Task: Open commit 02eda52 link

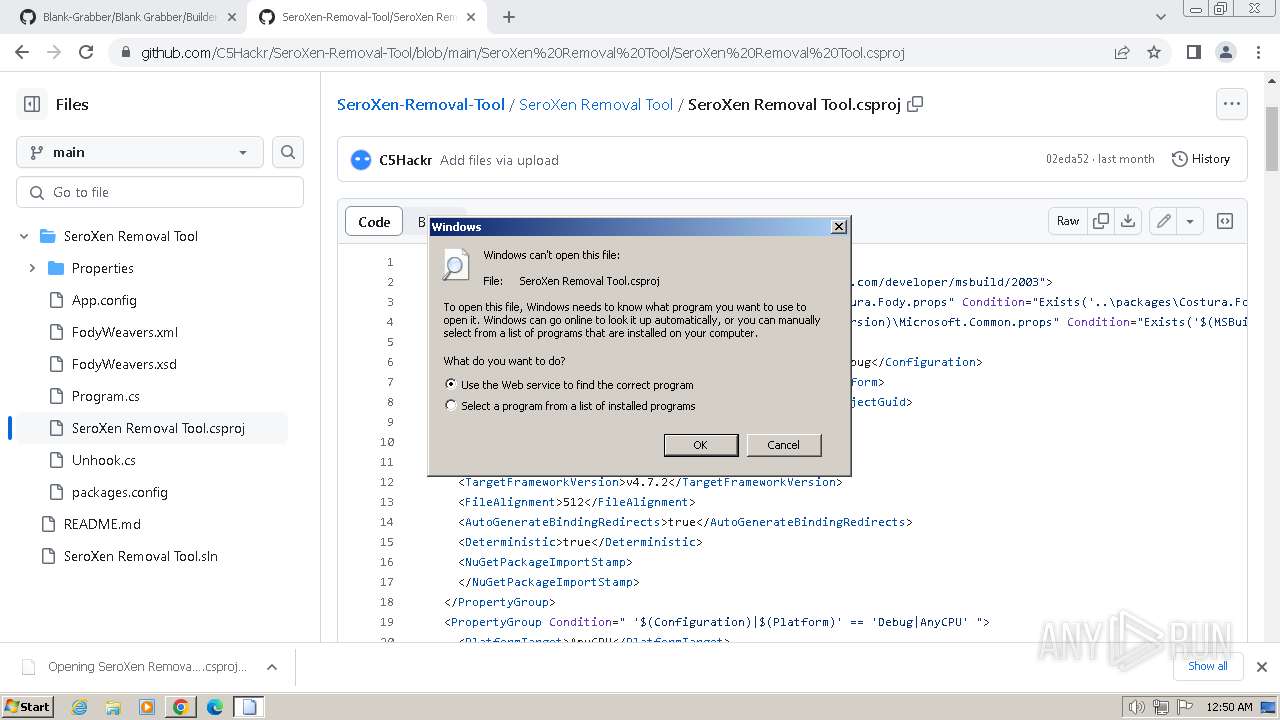Action: coord(1067,159)
